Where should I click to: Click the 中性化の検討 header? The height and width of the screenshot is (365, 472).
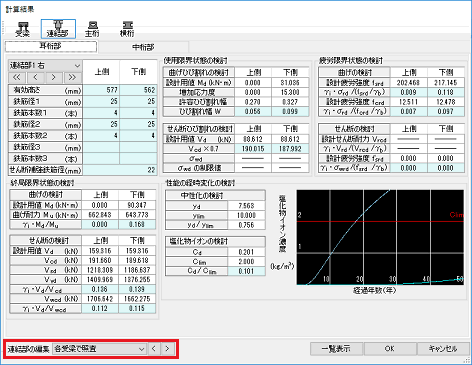[215, 195]
